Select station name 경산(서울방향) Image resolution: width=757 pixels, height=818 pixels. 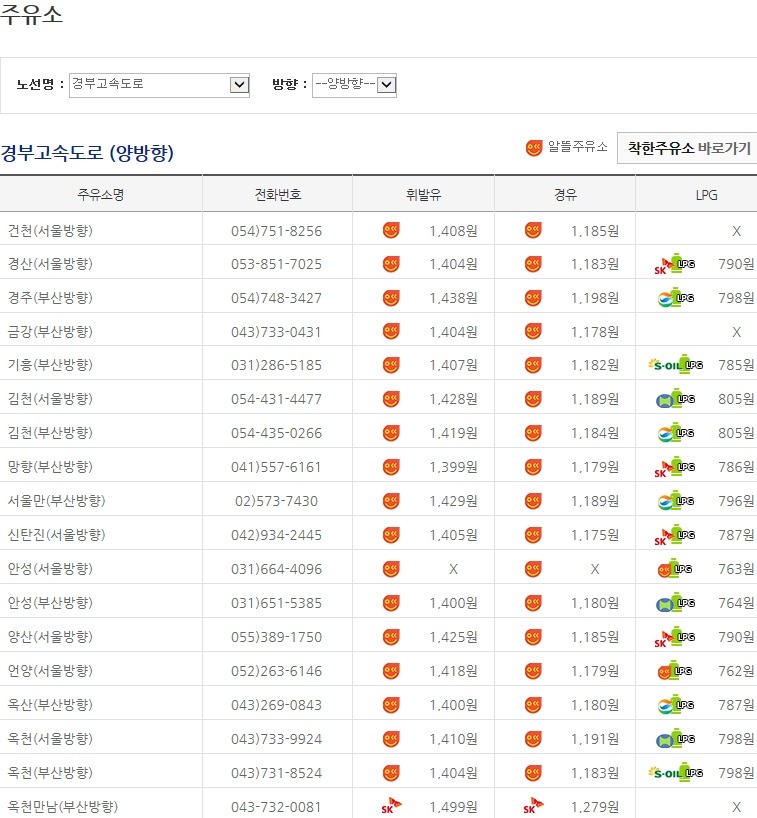50,264
